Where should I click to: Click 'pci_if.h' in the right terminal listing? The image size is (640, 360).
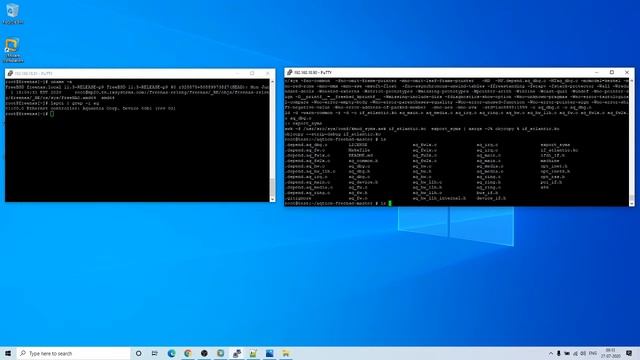click(x=551, y=182)
